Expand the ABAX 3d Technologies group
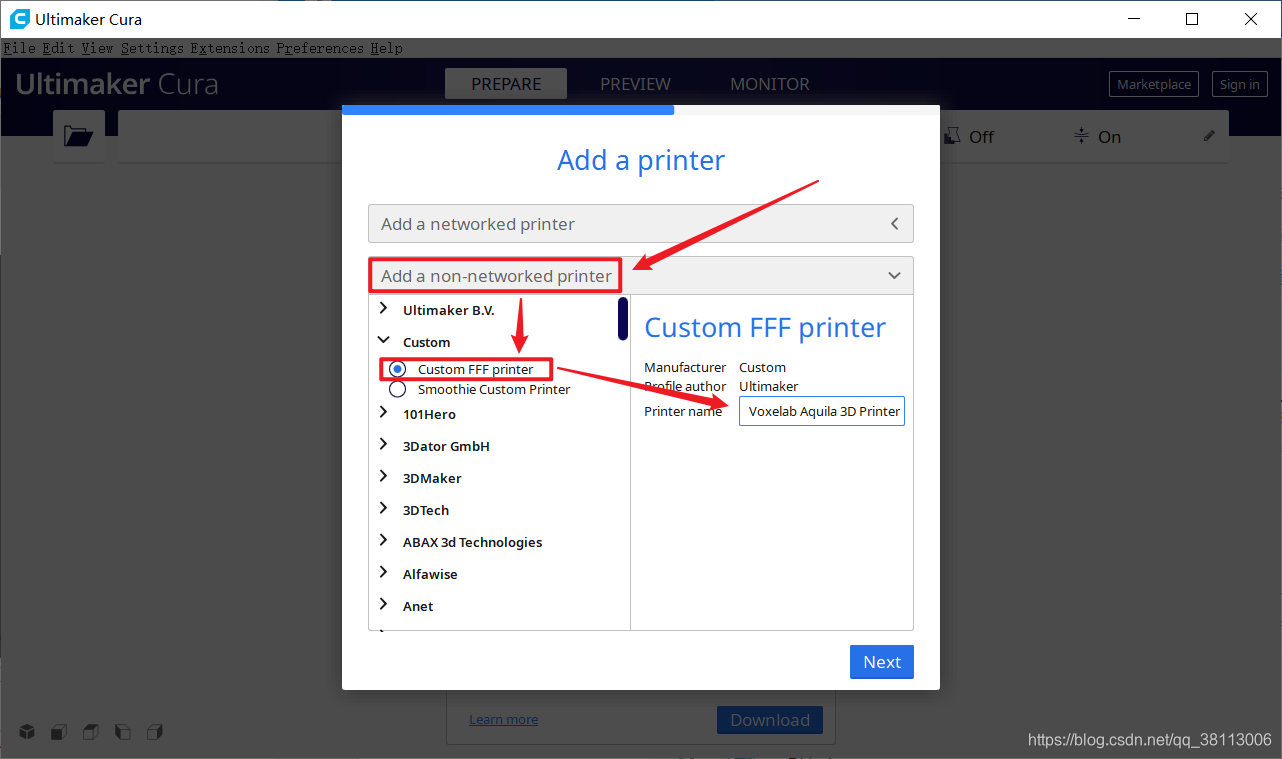 click(x=383, y=541)
